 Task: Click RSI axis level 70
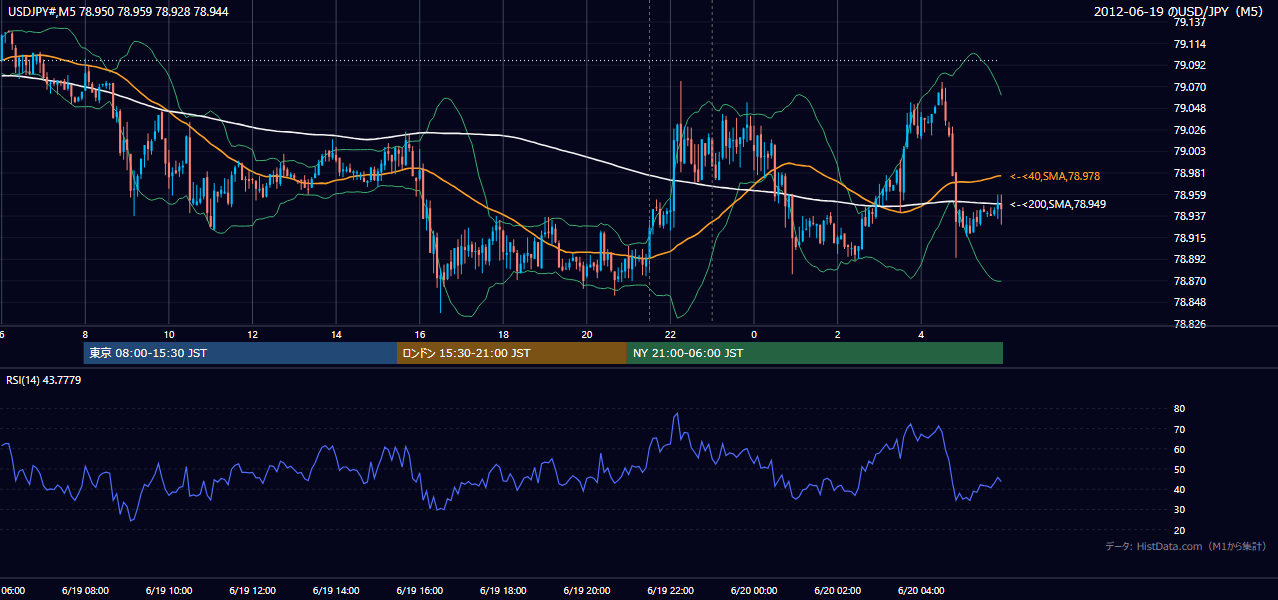(x=1179, y=429)
